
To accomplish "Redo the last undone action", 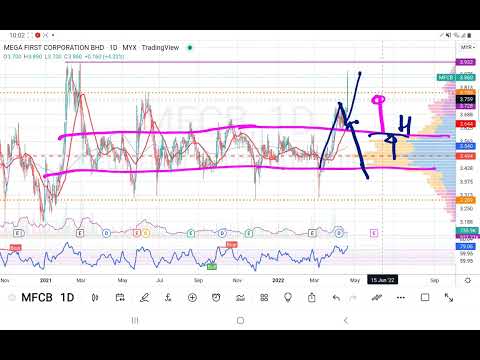I will point(353,298).
